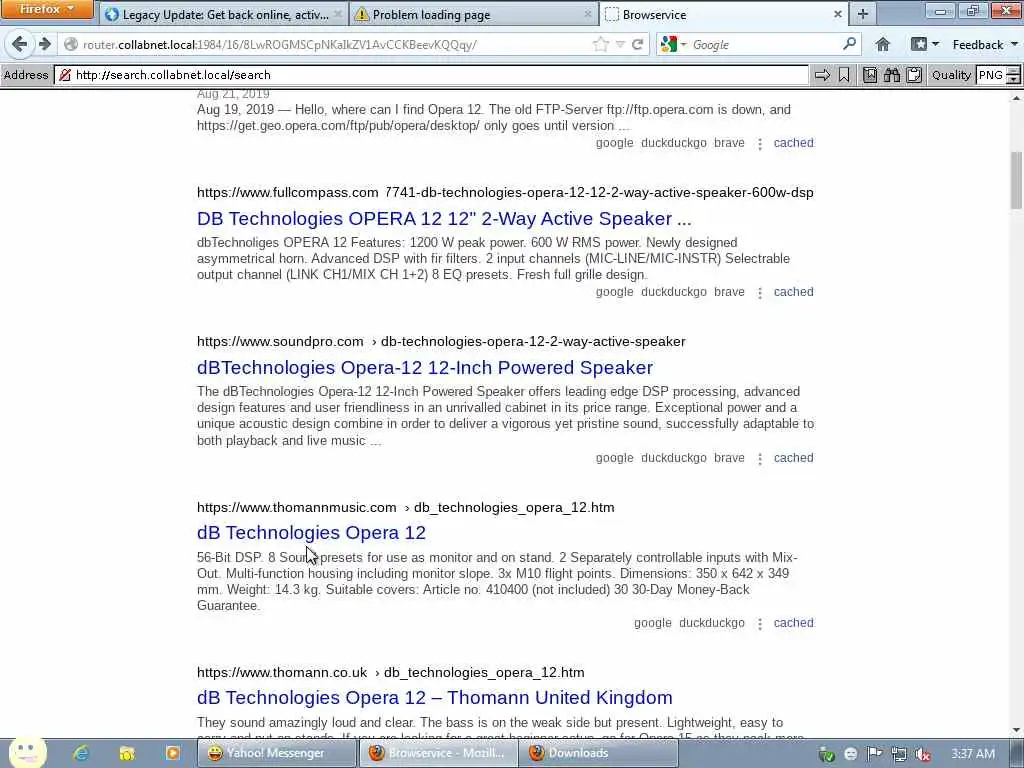1024x768 pixels.
Task: Launch the media player taskbar icon
Action: 172,753
